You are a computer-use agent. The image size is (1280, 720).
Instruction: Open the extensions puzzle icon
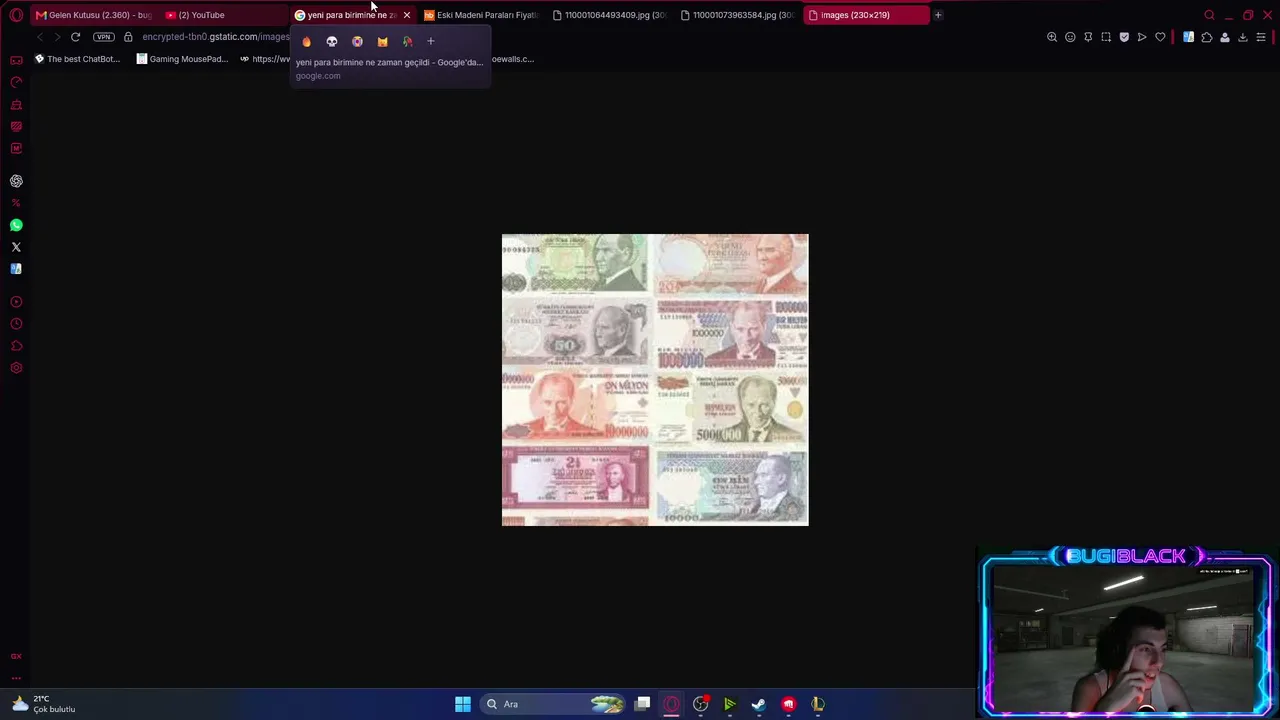pyautogui.click(x=1206, y=37)
